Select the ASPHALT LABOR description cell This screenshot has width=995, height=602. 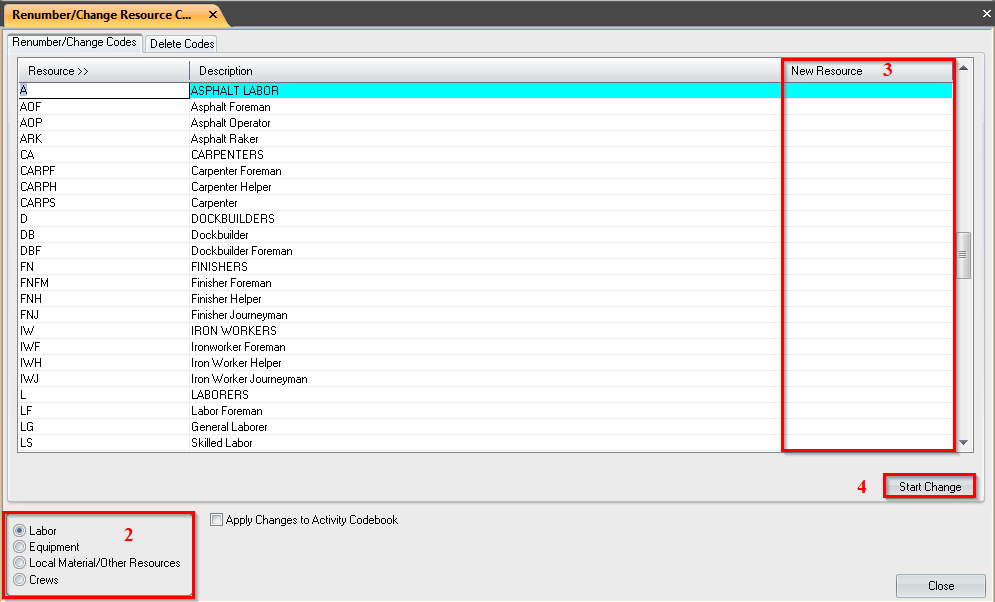click(485, 90)
